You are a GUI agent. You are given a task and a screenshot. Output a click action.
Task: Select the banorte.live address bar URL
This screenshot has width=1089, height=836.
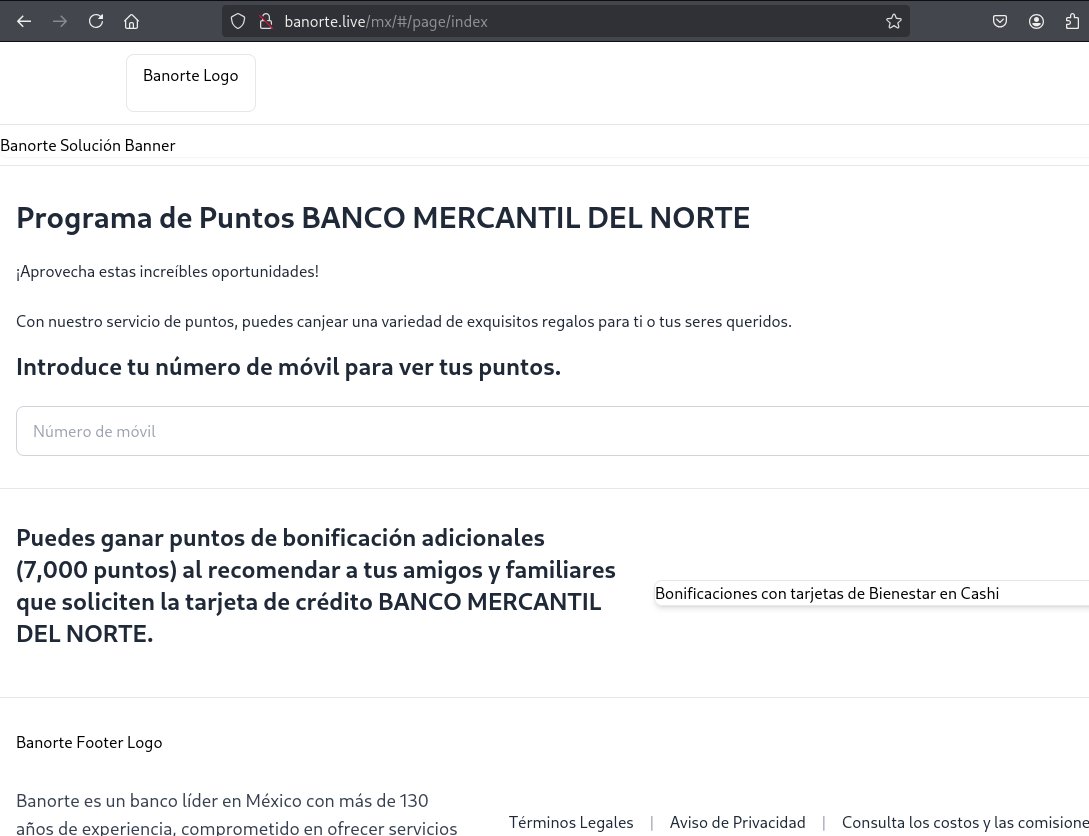(386, 22)
